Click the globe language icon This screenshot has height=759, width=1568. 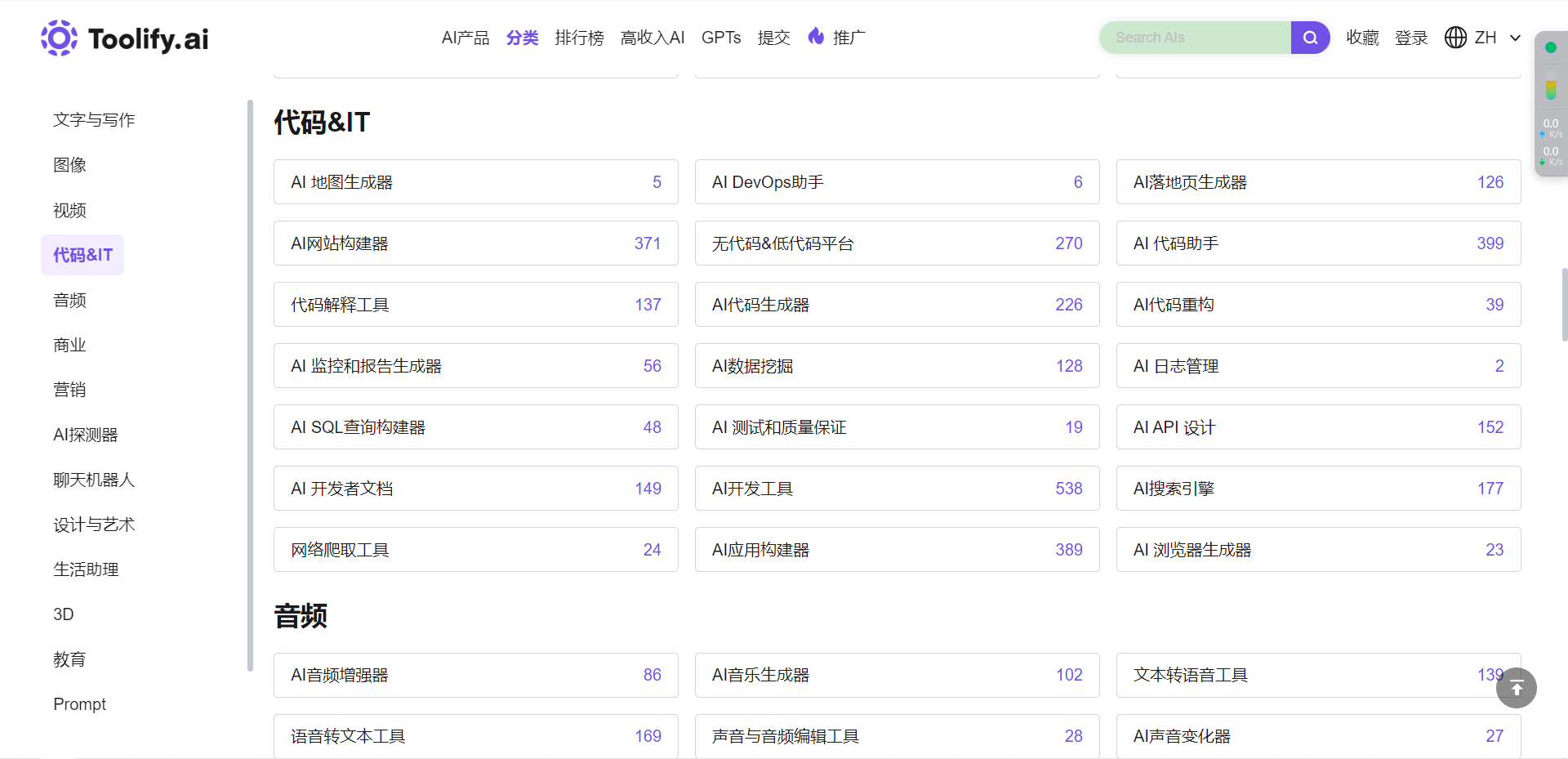pos(1455,38)
